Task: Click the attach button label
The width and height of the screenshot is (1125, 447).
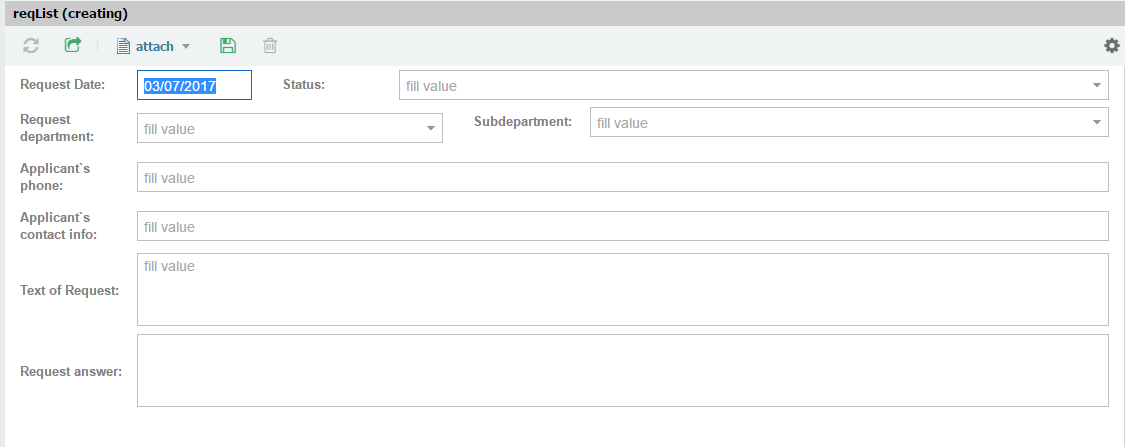Action: click(x=155, y=46)
